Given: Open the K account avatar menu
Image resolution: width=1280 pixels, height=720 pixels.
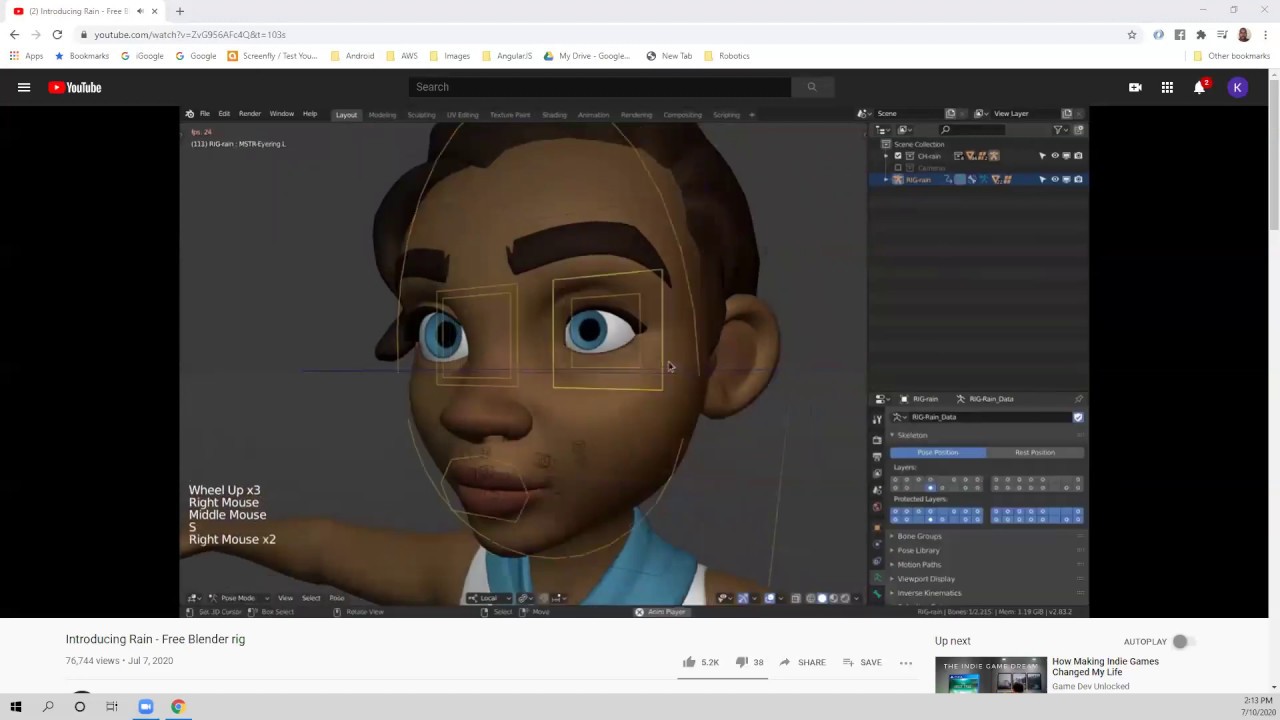Looking at the screenshot, I should coord(1237,87).
